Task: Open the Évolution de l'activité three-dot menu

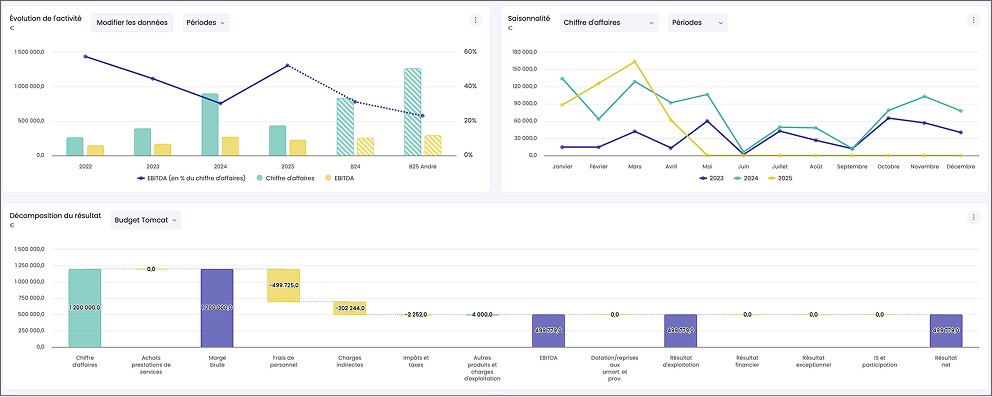Action: coord(475,20)
